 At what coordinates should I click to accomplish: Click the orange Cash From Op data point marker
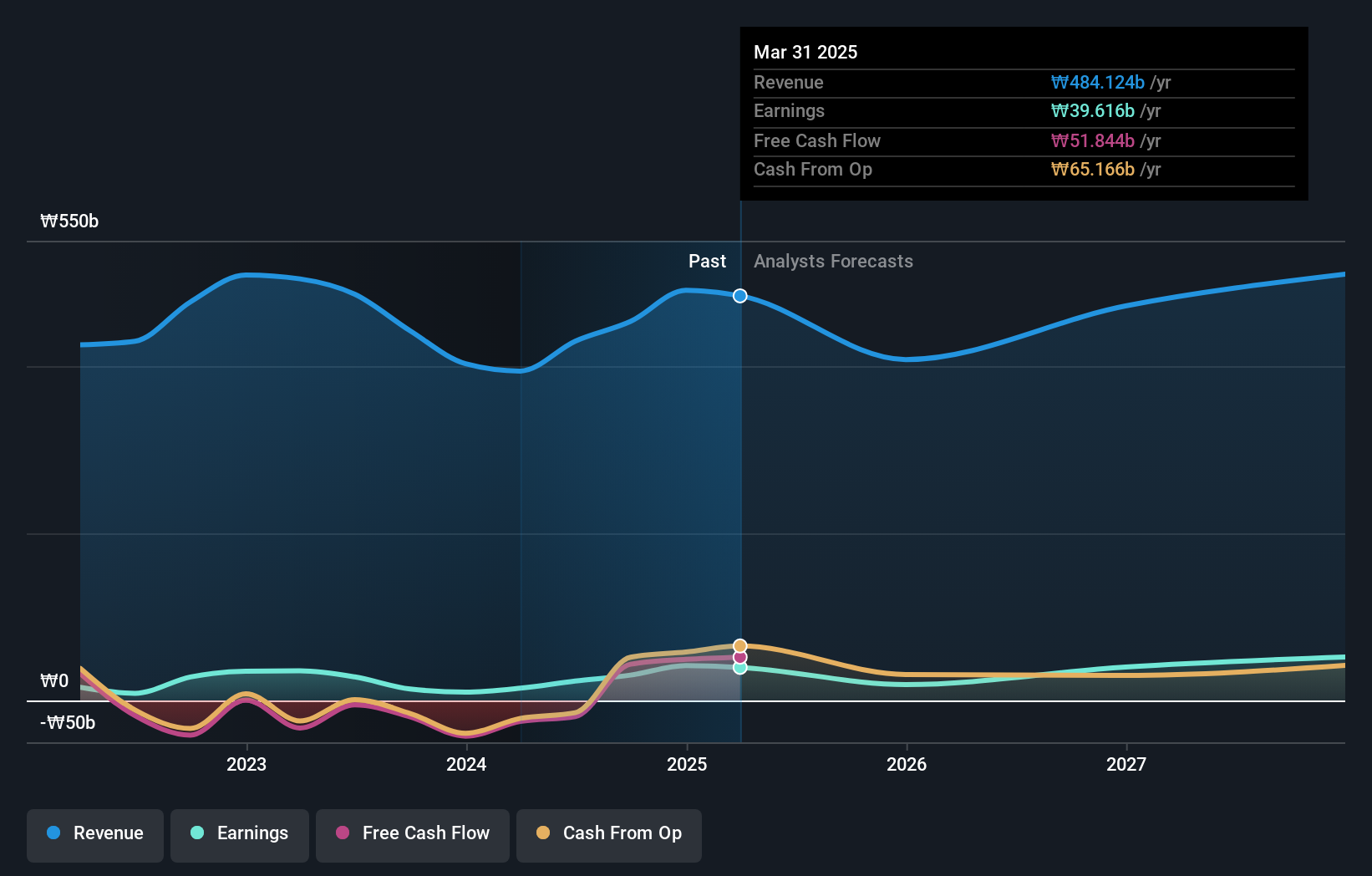(740, 646)
